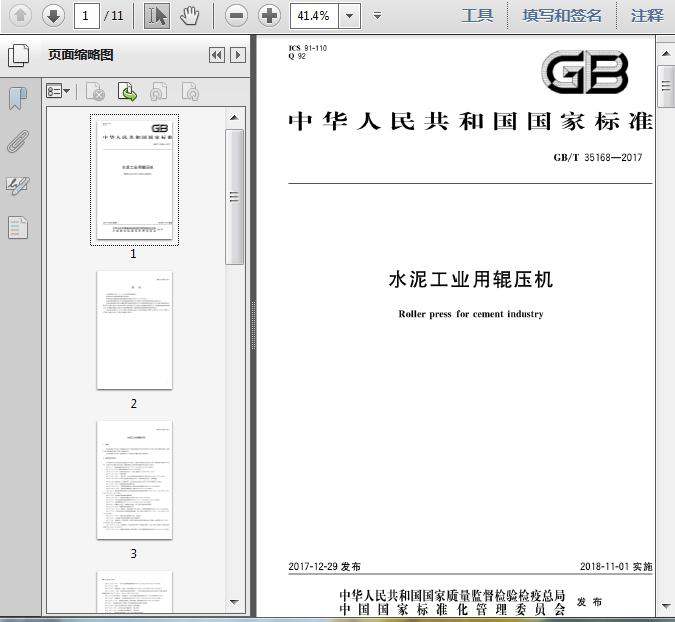Select the page 2 thumbnail

coord(134,330)
